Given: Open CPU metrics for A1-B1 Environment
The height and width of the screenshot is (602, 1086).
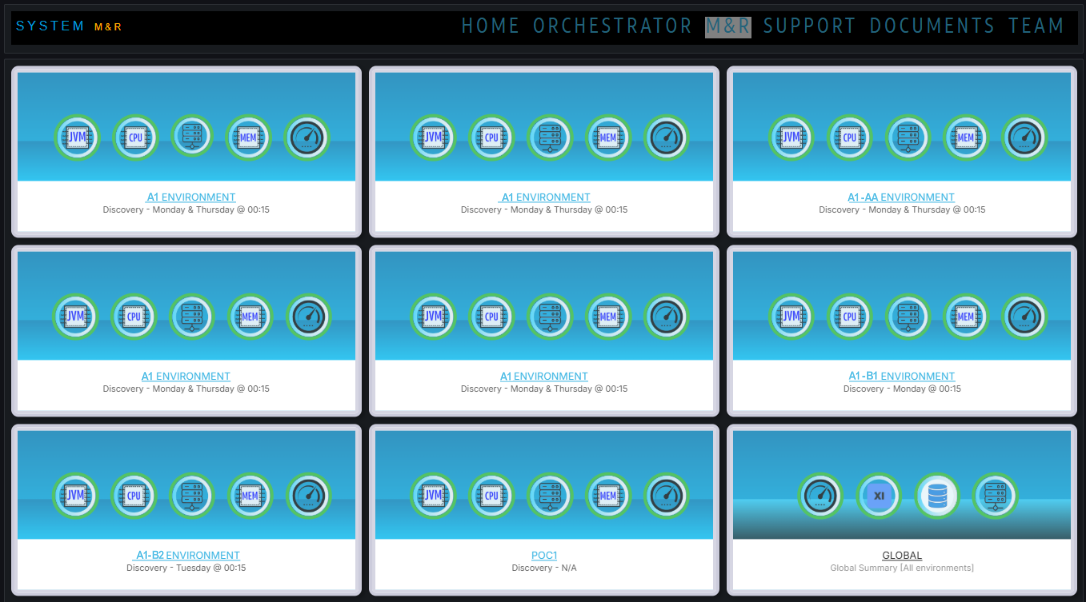Looking at the screenshot, I should (849, 316).
